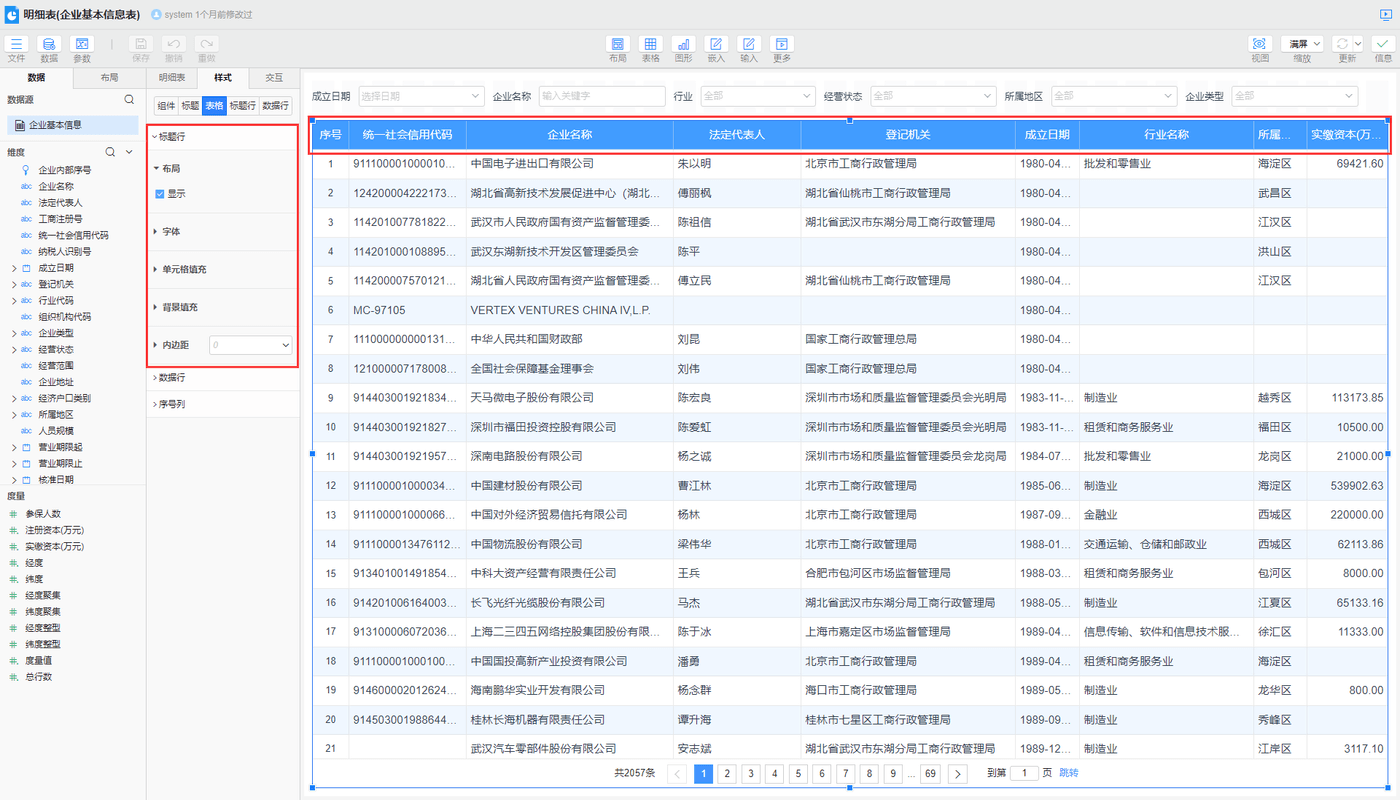Image resolution: width=1400 pixels, height=800 pixels.
Task: Open the 参数 parameters toolbar icon
Action: pyautogui.click(x=82, y=45)
